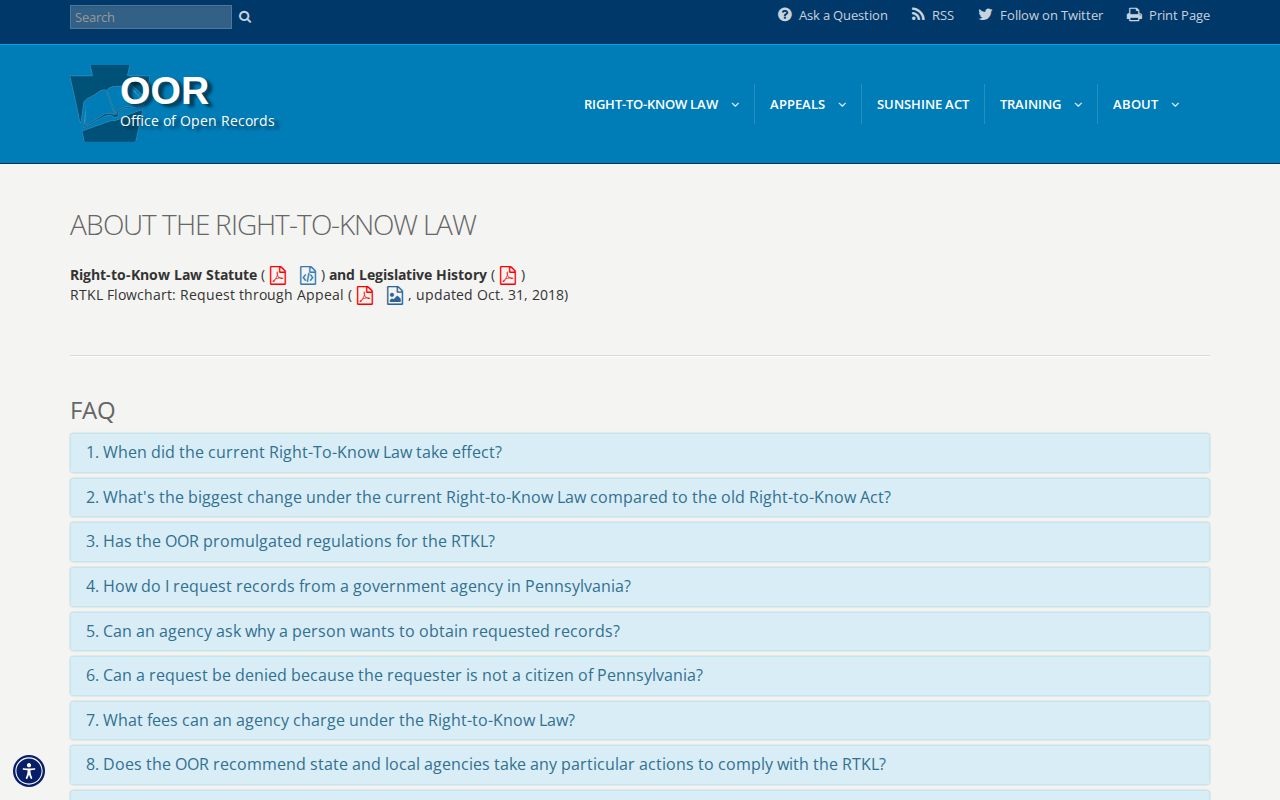Expand FAQ 7 about fees an agency can charge
Viewport: 1280px width, 800px height.
(640, 720)
